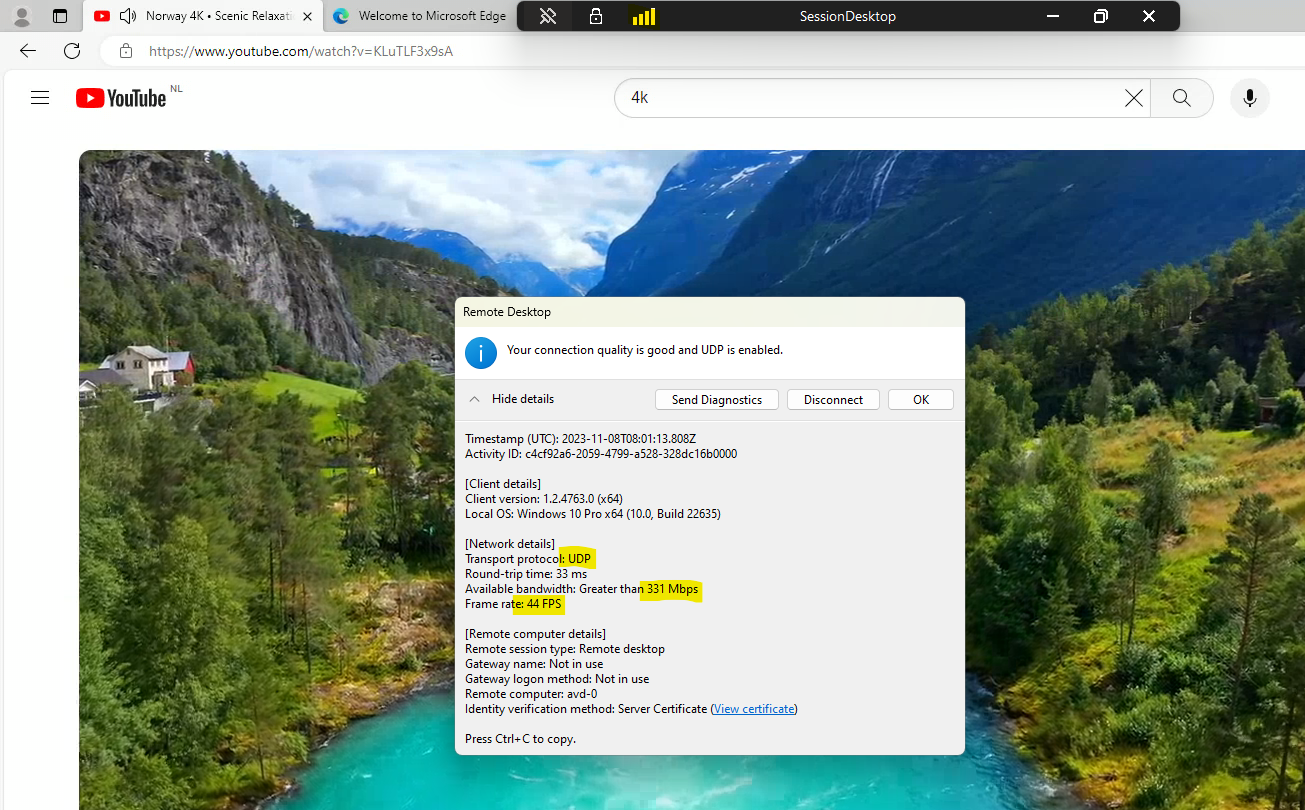Click the text 'Frame rate: 44 FPS'
1305x810 pixels.
tap(514, 604)
